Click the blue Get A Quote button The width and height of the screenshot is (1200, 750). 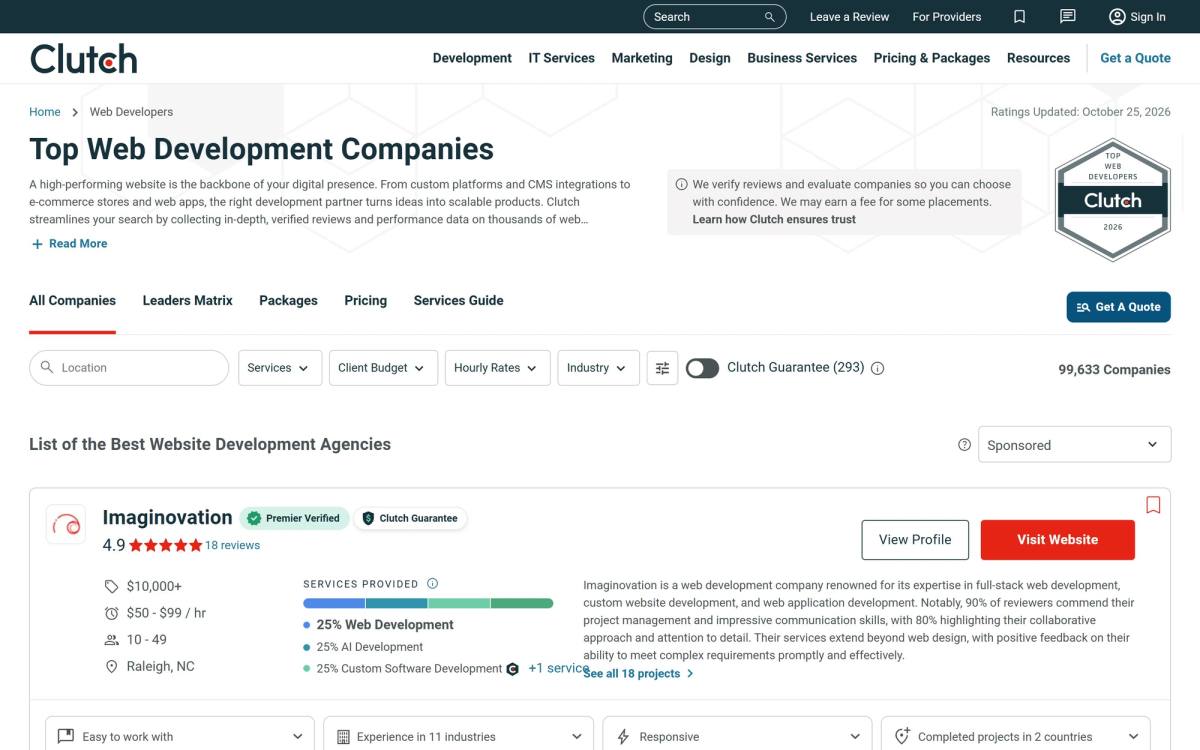[x=1118, y=307]
